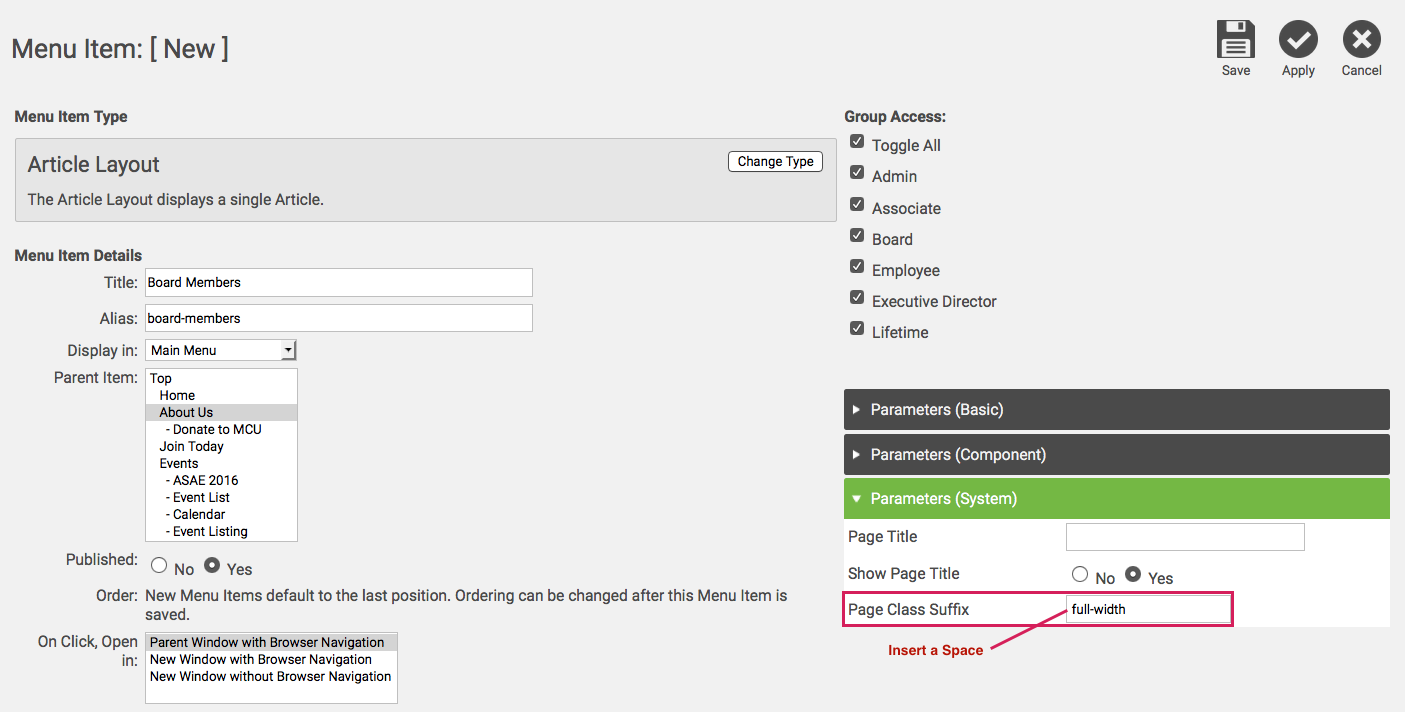The height and width of the screenshot is (712, 1405).
Task: Select Show Page Title No option
Action: pos(1079,575)
